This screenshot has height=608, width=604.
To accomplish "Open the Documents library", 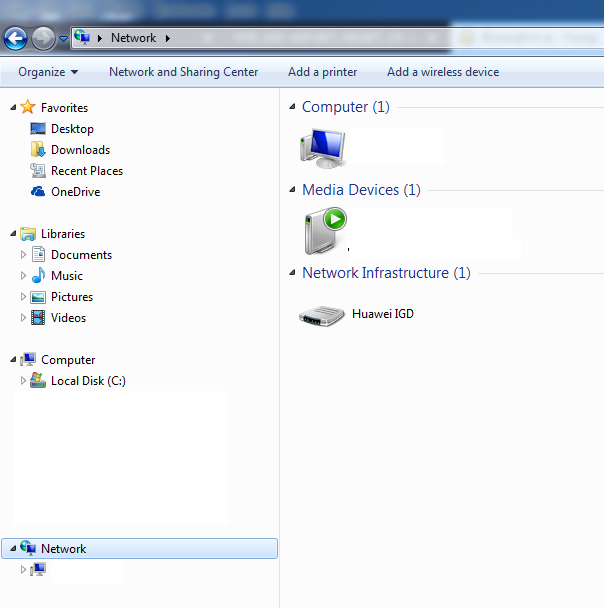I will tap(81, 255).
